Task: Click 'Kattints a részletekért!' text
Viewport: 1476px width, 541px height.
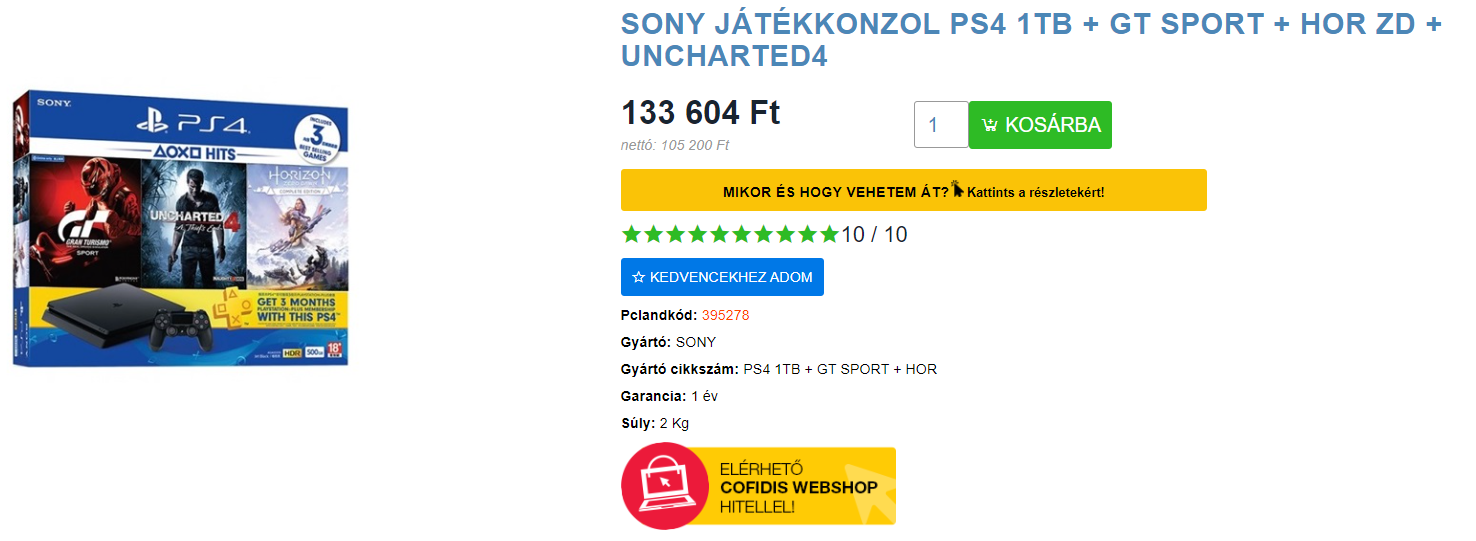Action: [1035, 191]
